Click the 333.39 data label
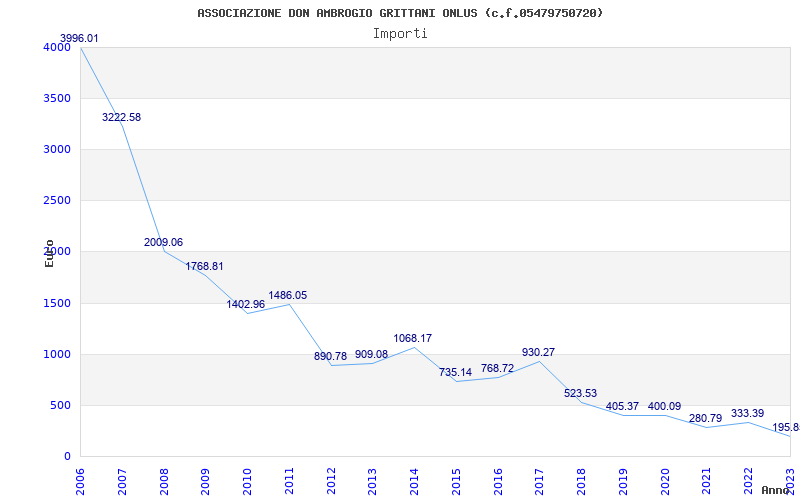 click(747, 414)
